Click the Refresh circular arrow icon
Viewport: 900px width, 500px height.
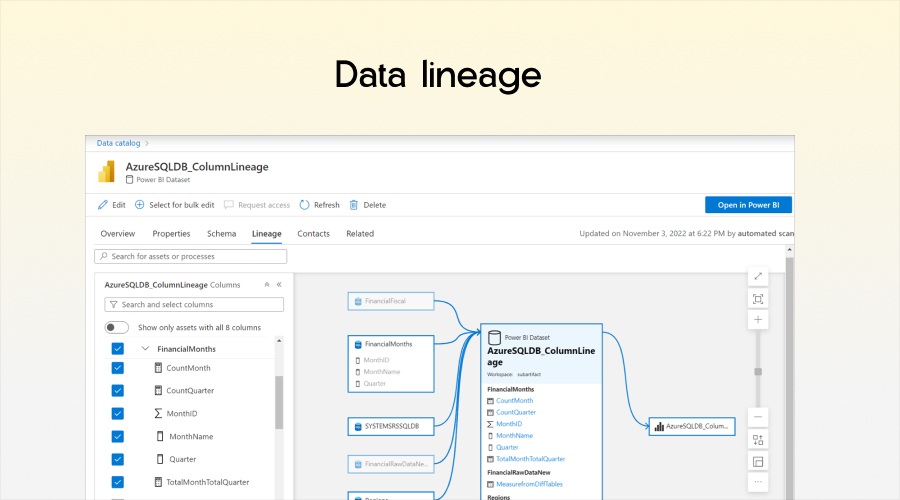tap(304, 205)
